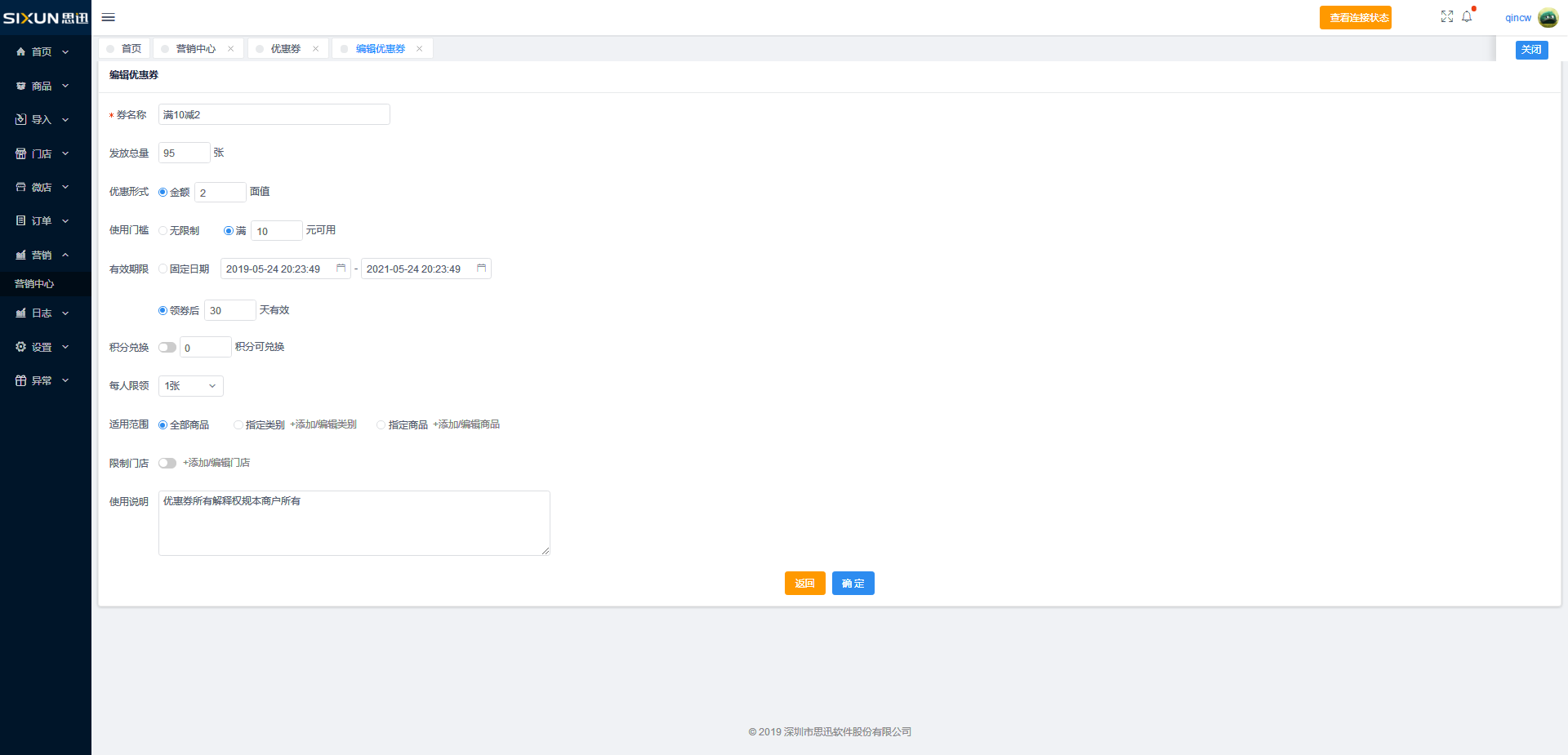Click the fullscreen toggle icon
Viewport: 1568px width, 755px height.
[x=1446, y=17]
